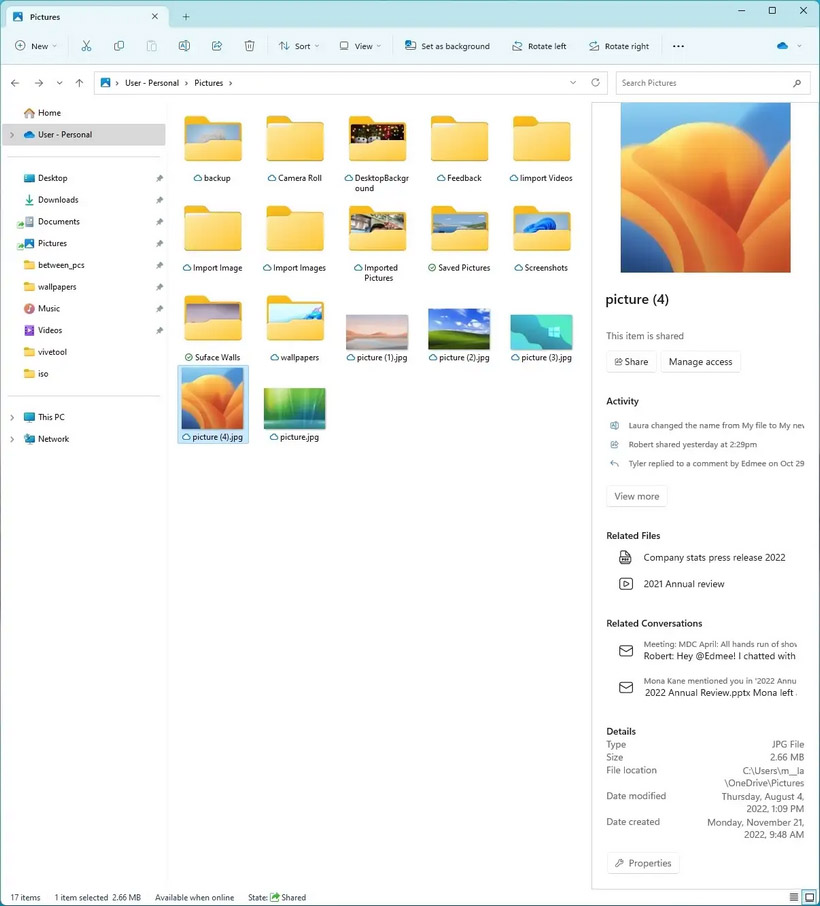Open Company stats press release 2022
The width and height of the screenshot is (820, 906).
(702, 558)
